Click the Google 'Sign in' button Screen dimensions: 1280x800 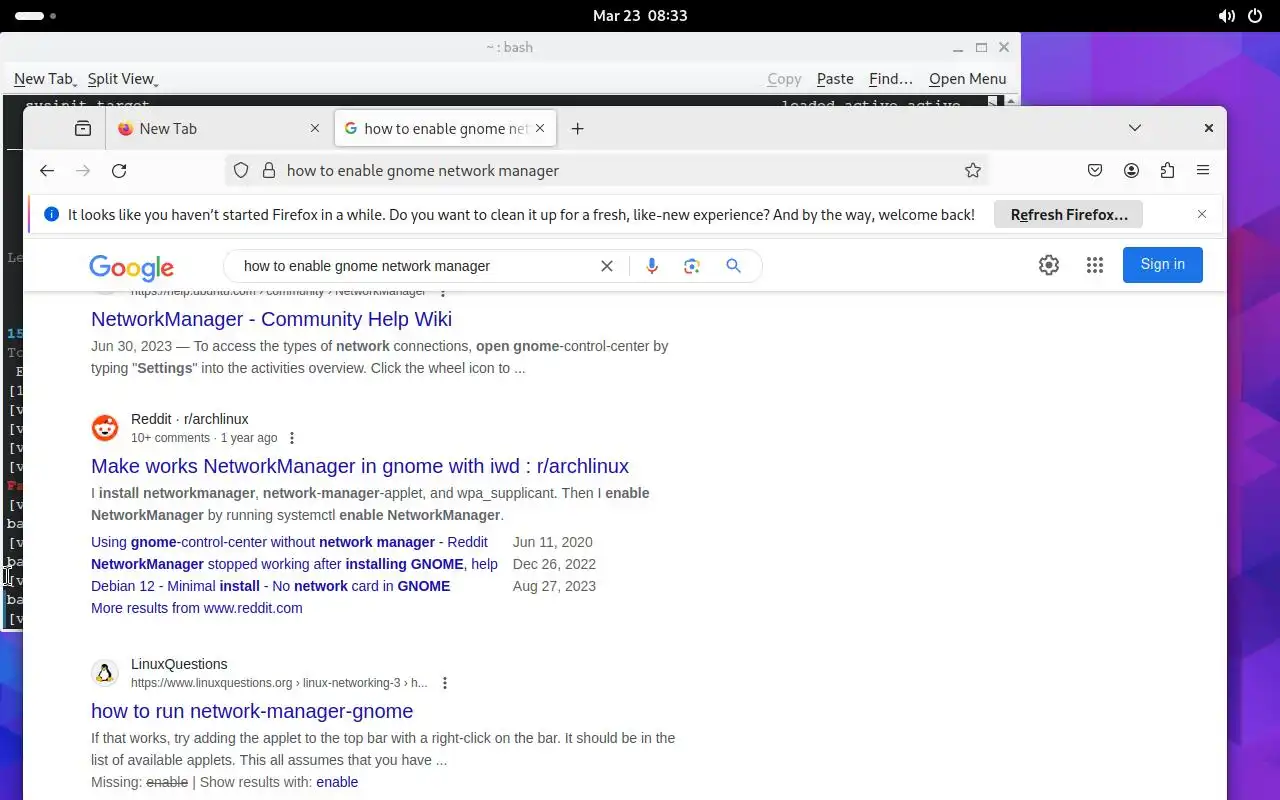pyautogui.click(x=1162, y=265)
